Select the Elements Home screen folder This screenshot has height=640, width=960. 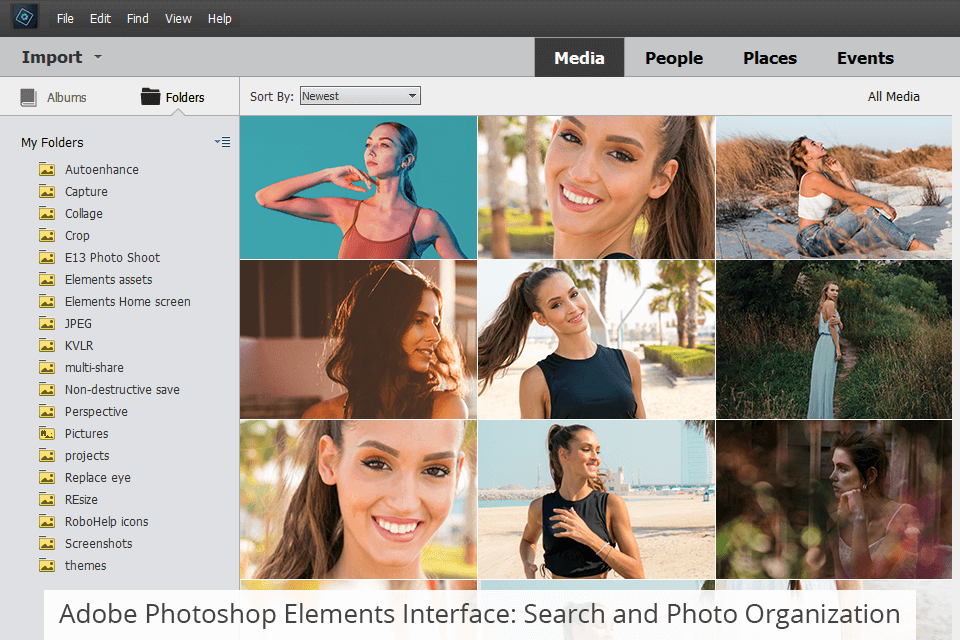pos(127,302)
